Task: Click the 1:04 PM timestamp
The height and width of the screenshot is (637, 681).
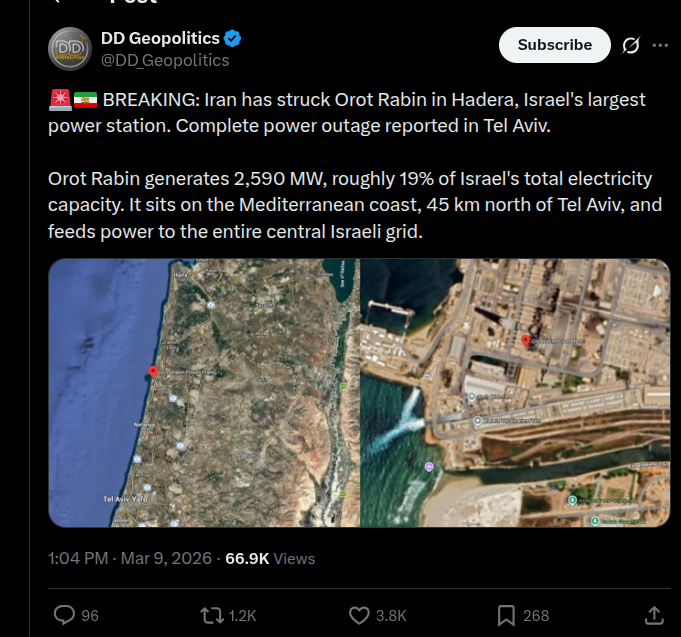Action: (x=77, y=558)
